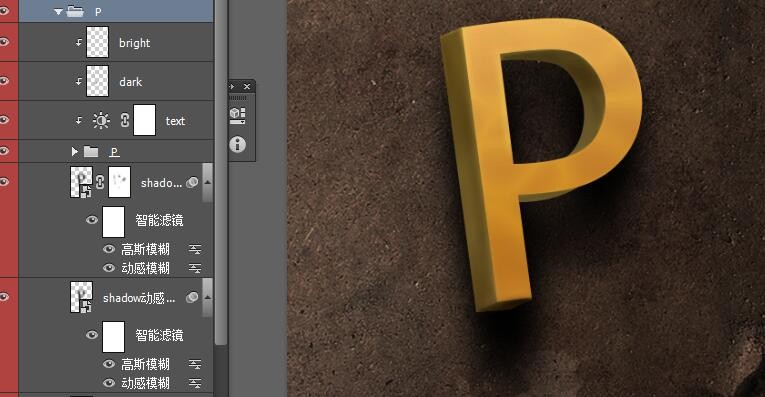765x397 pixels.
Task: Open the 3D panel cube icon
Action: tap(237, 116)
